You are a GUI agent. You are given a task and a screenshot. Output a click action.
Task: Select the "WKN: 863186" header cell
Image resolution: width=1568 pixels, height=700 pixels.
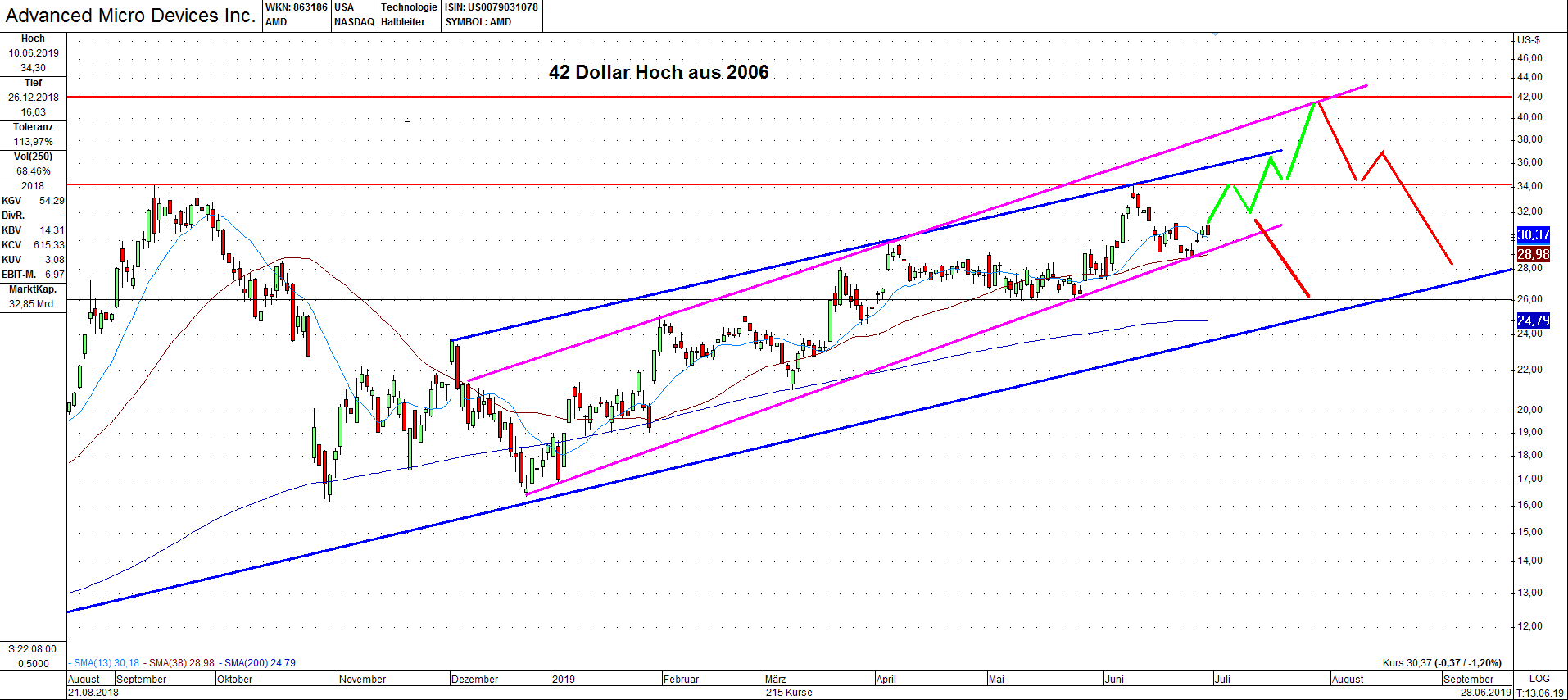coord(297,7)
